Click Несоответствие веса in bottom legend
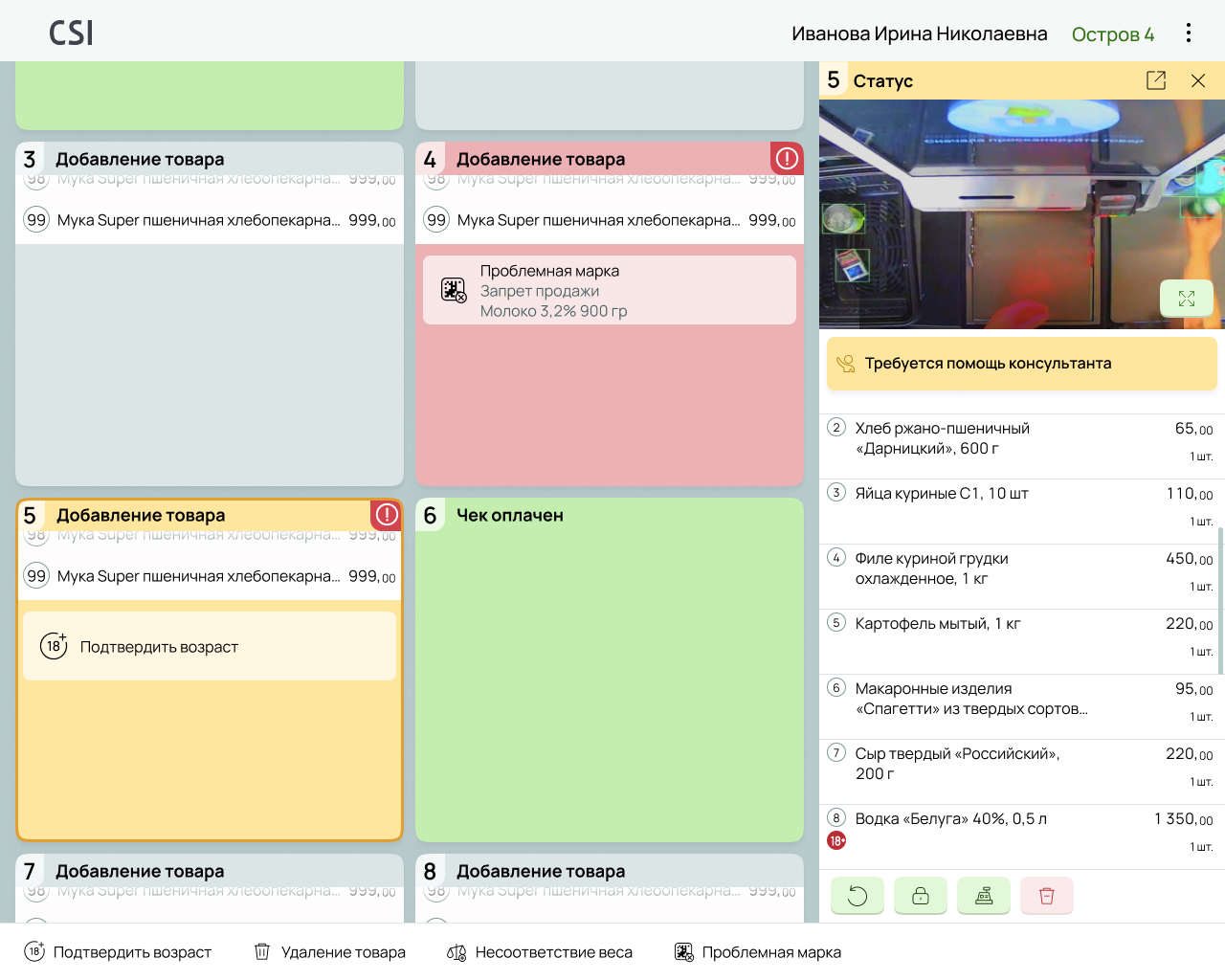The height and width of the screenshot is (980, 1225). pyautogui.click(x=554, y=952)
